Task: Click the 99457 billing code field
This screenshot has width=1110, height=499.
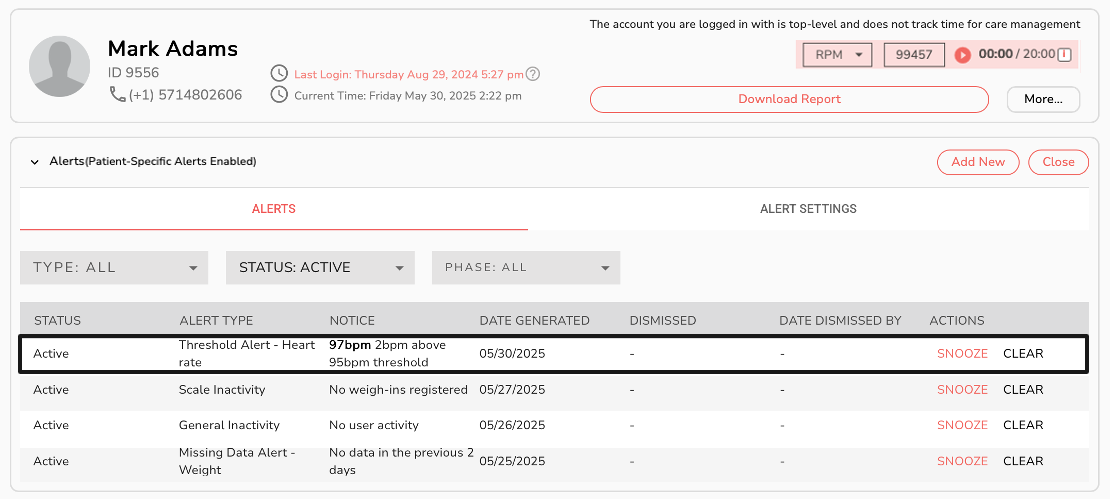Action: (914, 55)
